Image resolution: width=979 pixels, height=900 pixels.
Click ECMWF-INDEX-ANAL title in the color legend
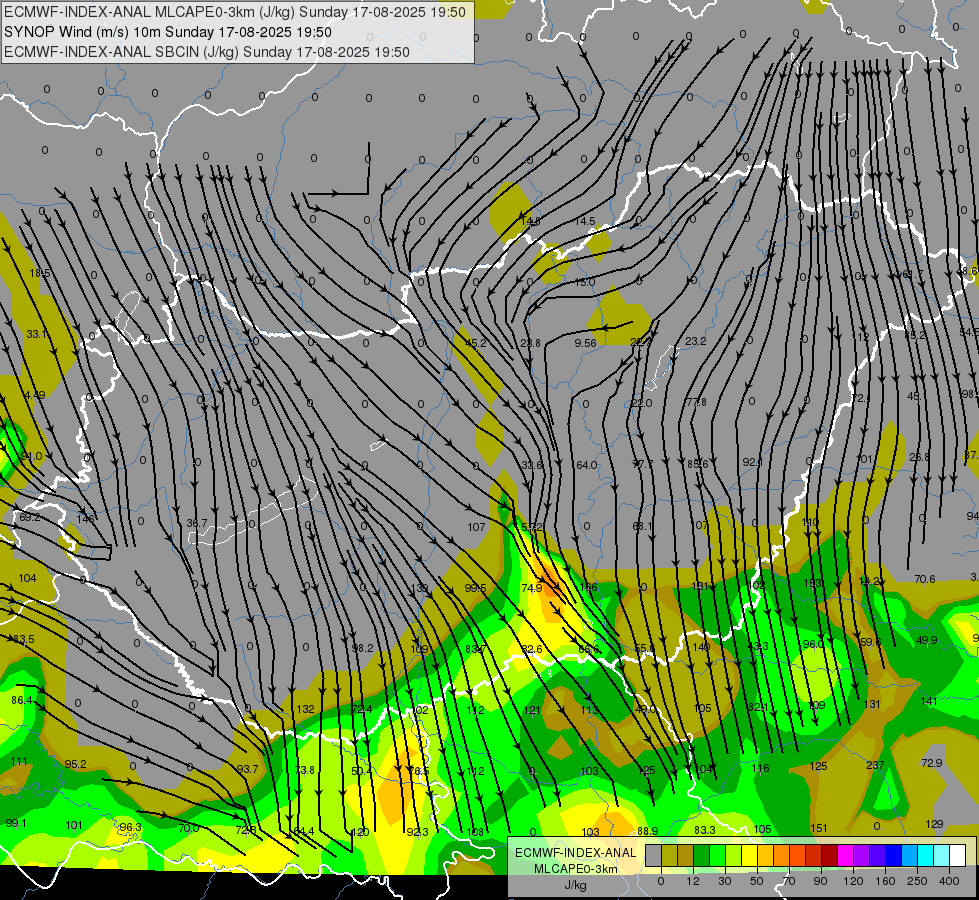pyautogui.click(x=576, y=853)
